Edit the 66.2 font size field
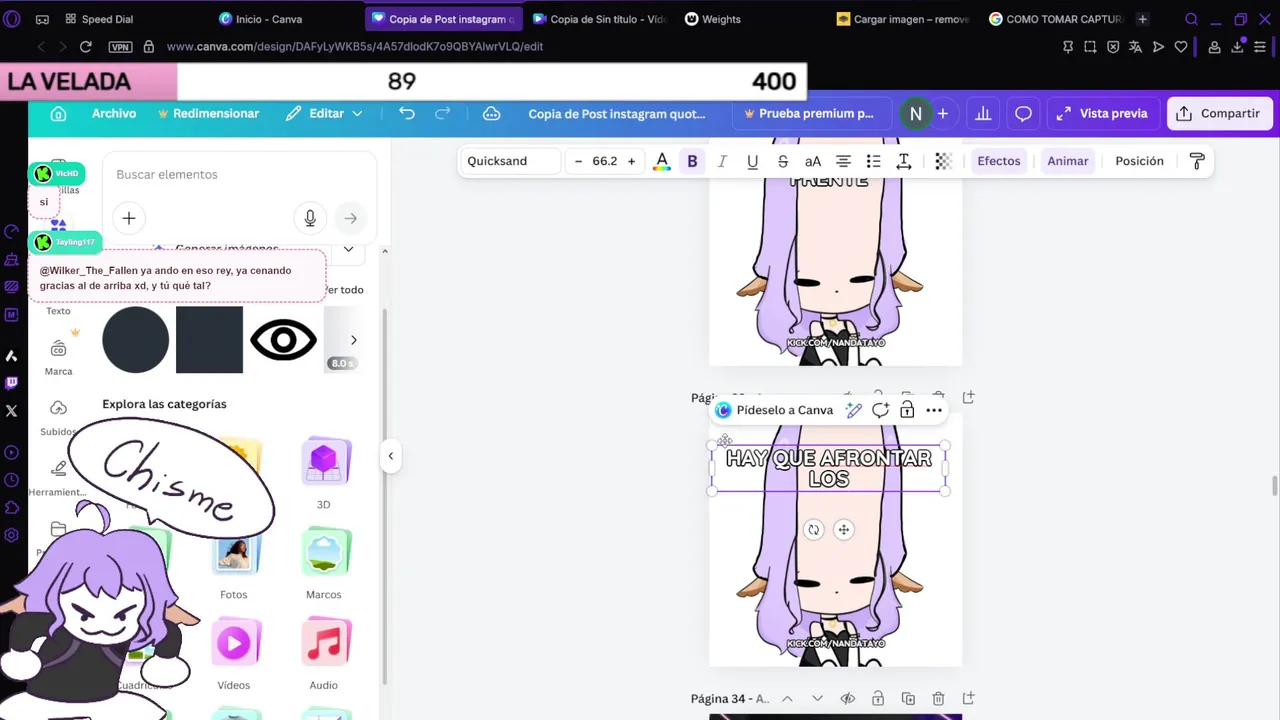This screenshot has height=720, width=1280. coord(604,161)
